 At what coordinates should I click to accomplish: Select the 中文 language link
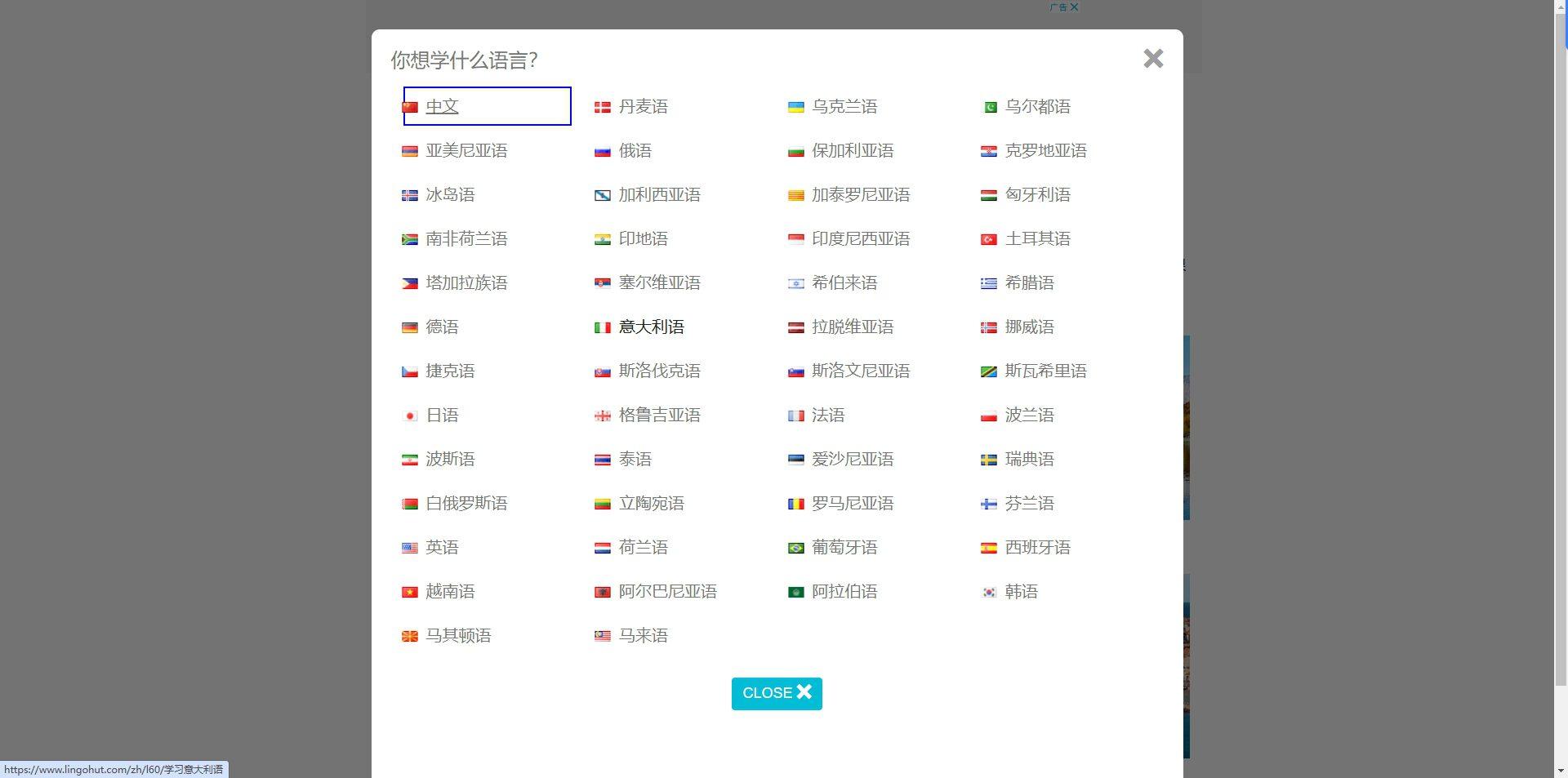[442, 107]
